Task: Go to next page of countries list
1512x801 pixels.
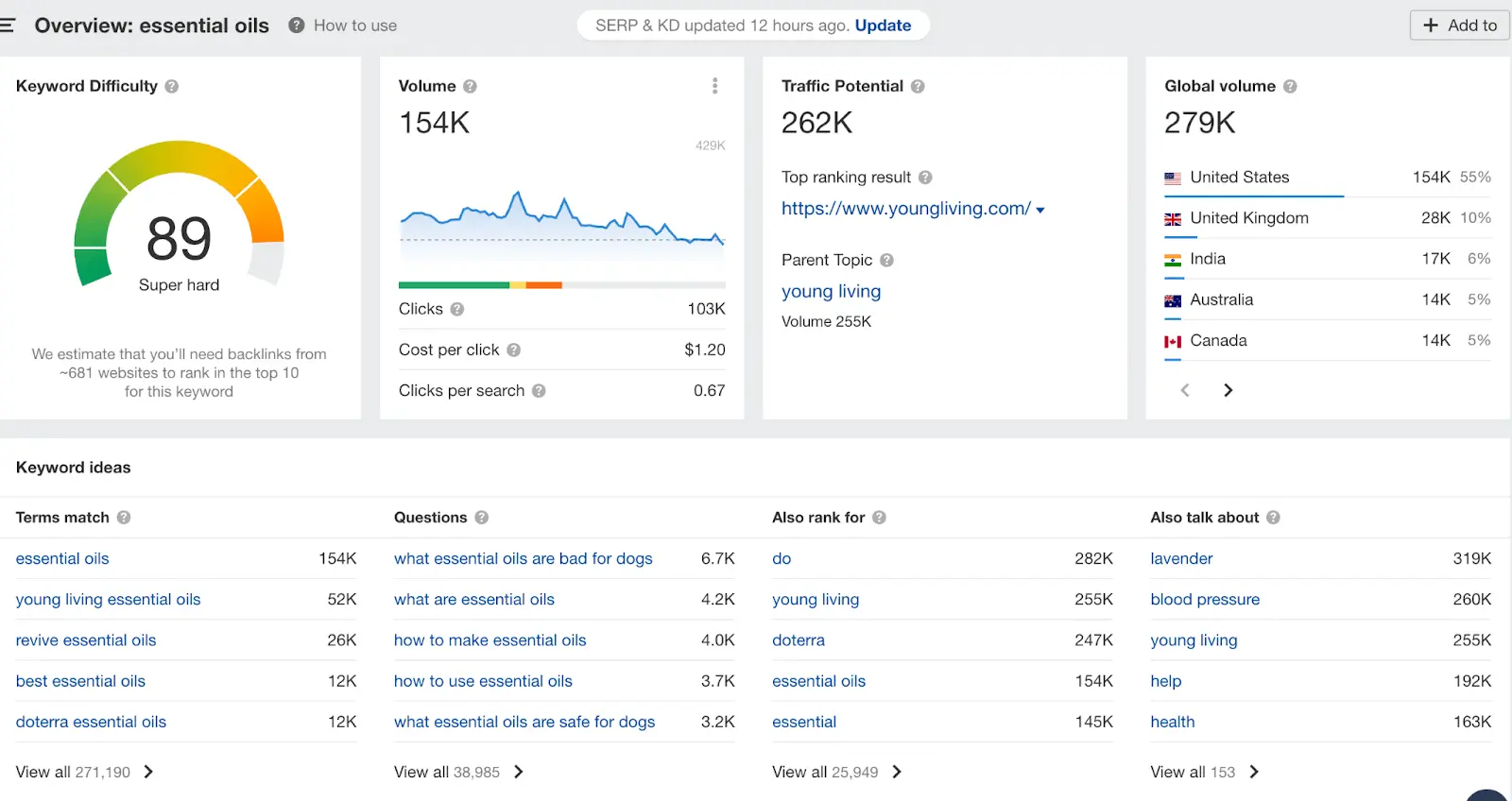Action: click(1228, 390)
